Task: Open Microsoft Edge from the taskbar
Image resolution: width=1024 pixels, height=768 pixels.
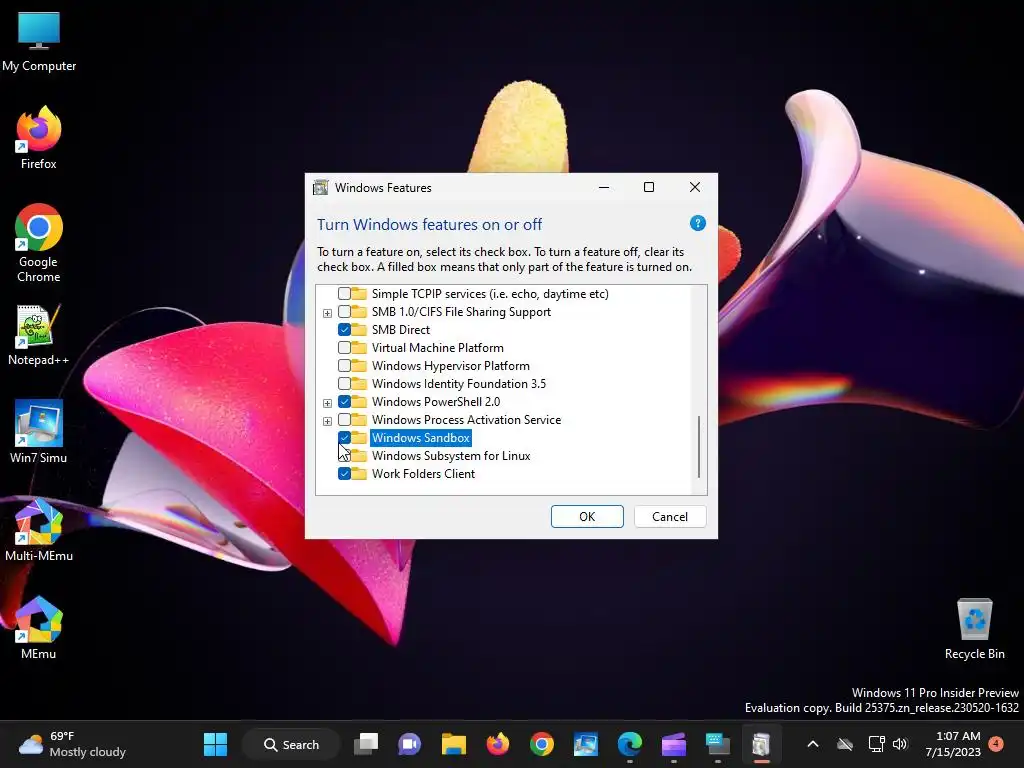Action: coord(630,744)
